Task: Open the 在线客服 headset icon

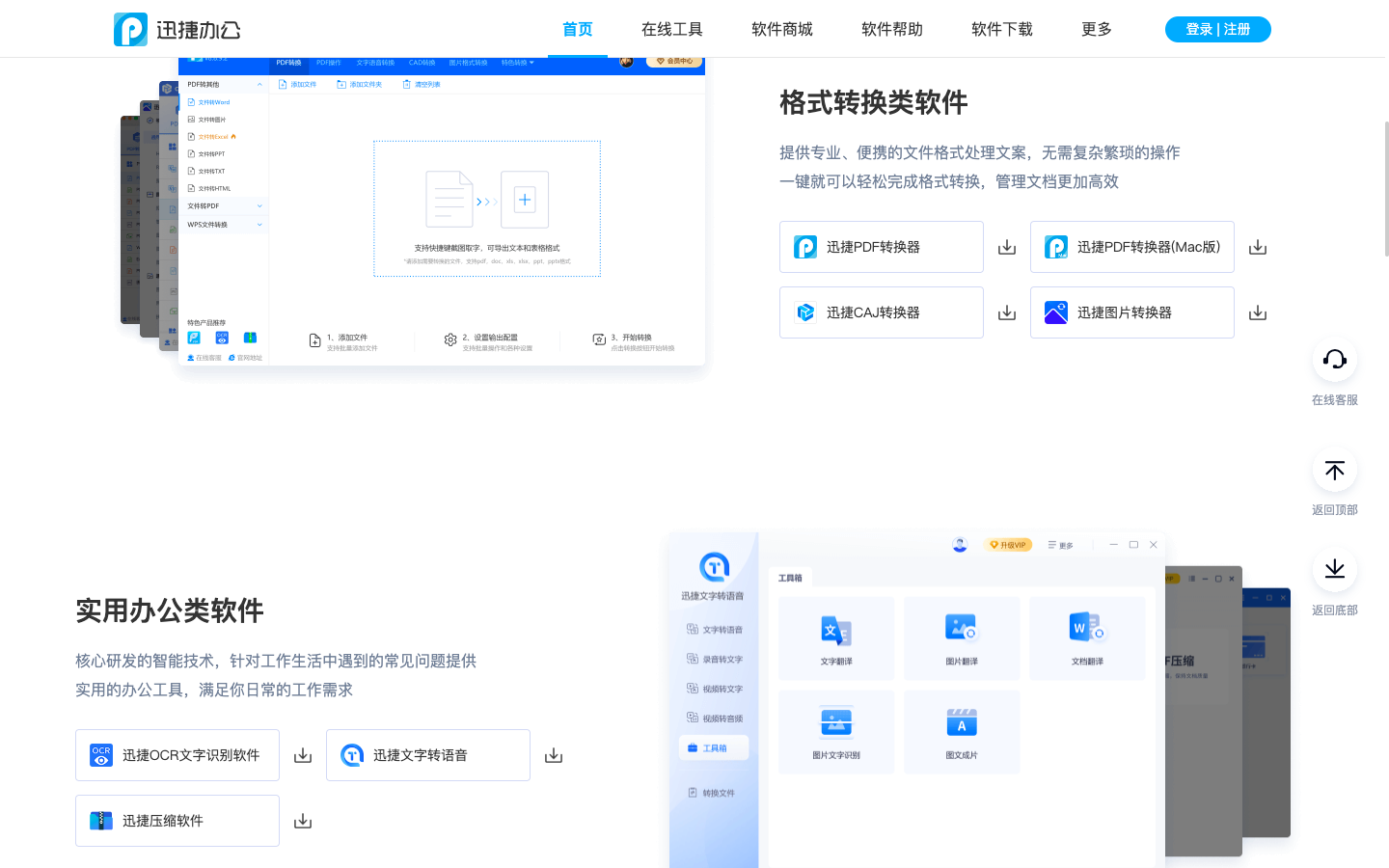Action: (x=1334, y=358)
